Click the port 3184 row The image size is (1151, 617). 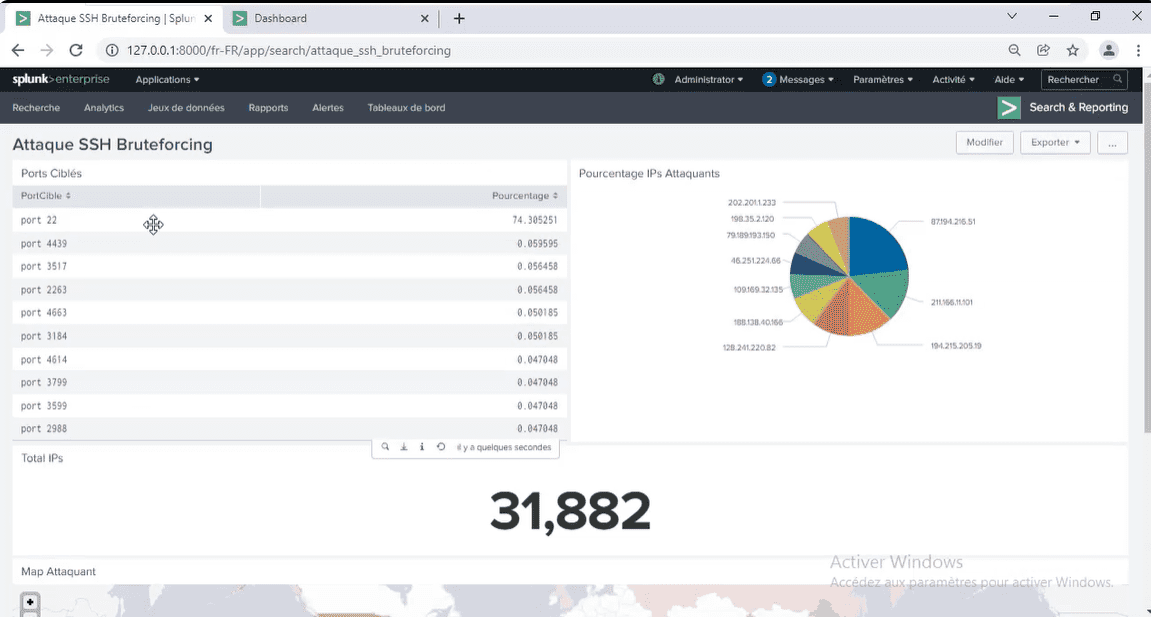click(x=289, y=336)
